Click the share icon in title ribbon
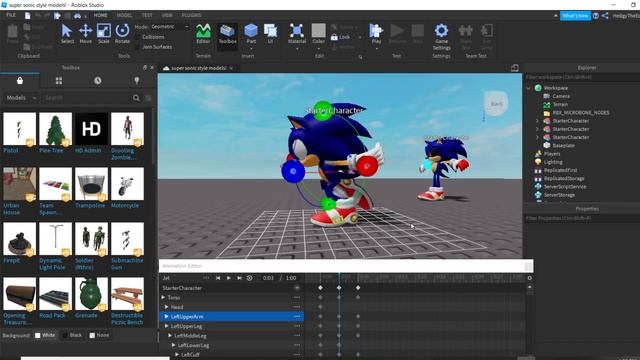 (605, 16)
